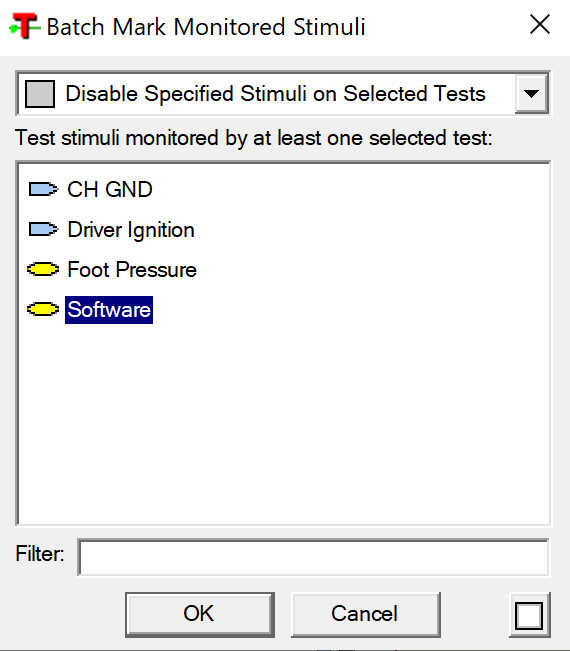Click the dialog title text

coord(206,27)
